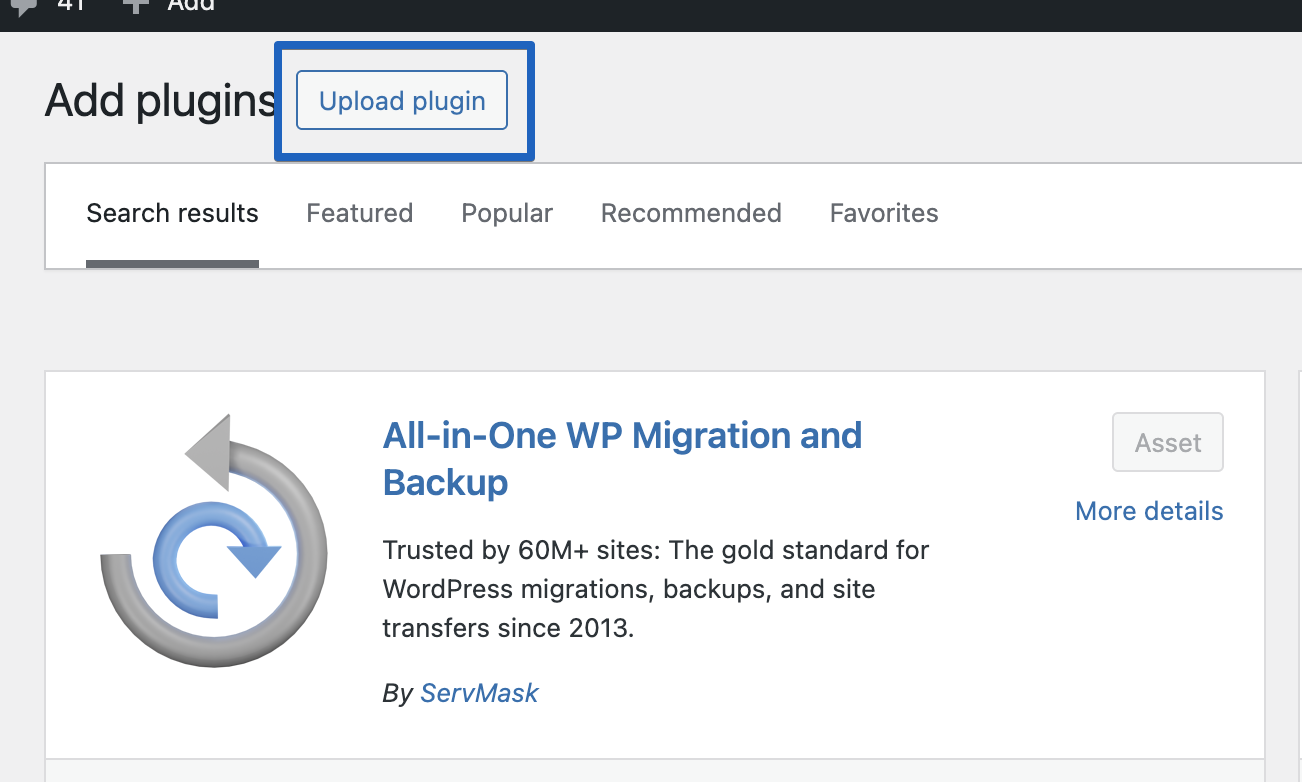
Task: Open the Popular plugins tab
Action: pyautogui.click(x=507, y=213)
